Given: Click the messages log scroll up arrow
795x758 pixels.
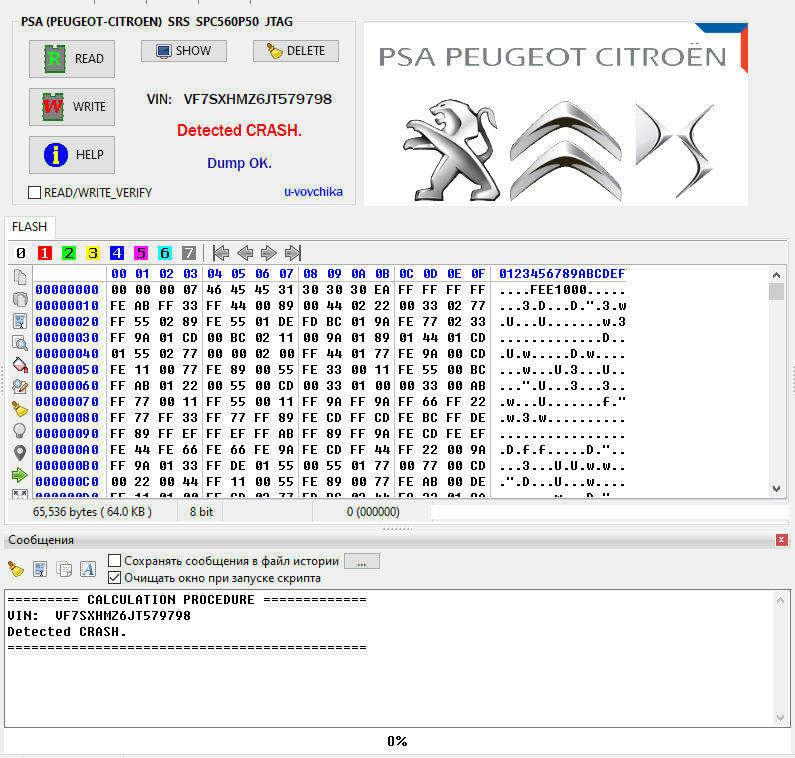Looking at the screenshot, I should coord(780,600).
